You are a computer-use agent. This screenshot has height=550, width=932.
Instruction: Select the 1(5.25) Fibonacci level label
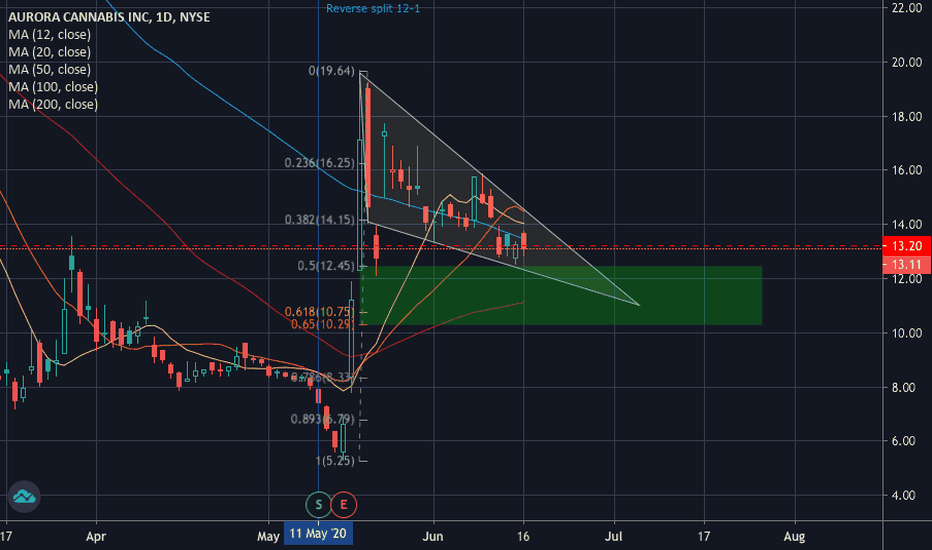[x=335, y=461]
